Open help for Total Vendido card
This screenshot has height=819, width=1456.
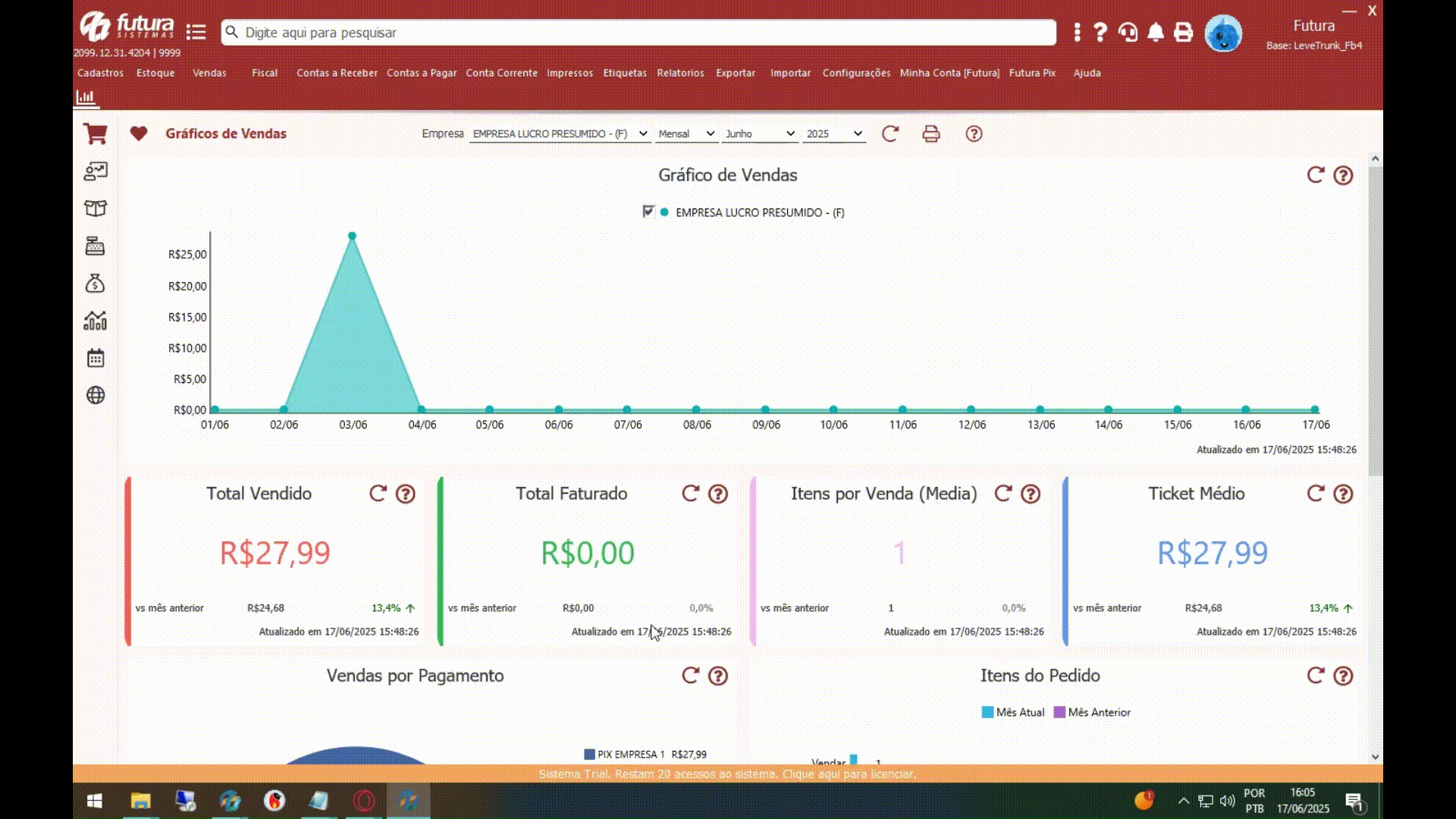406,494
